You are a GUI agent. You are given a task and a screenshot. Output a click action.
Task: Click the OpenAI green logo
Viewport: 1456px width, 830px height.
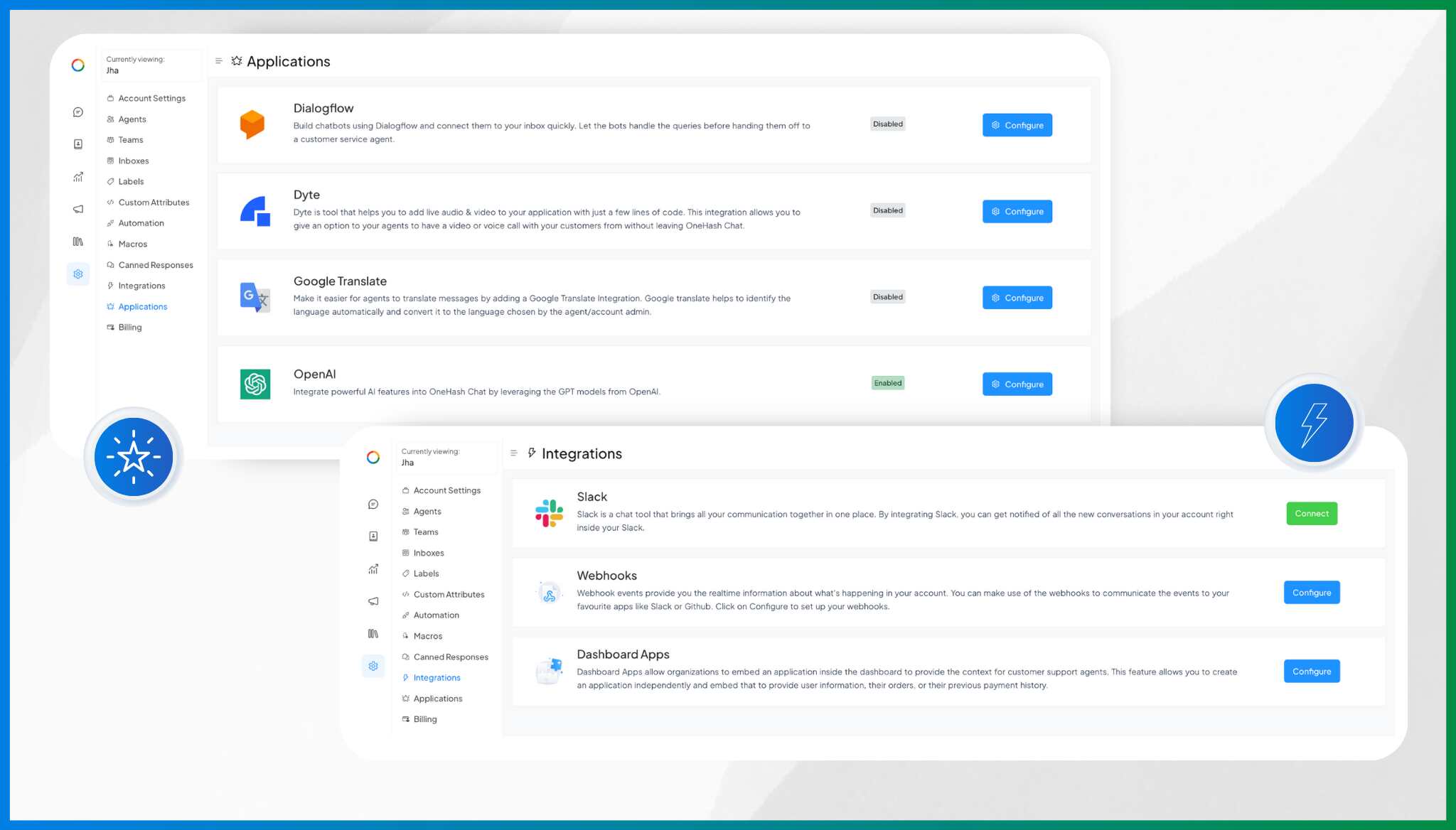click(x=255, y=384)
